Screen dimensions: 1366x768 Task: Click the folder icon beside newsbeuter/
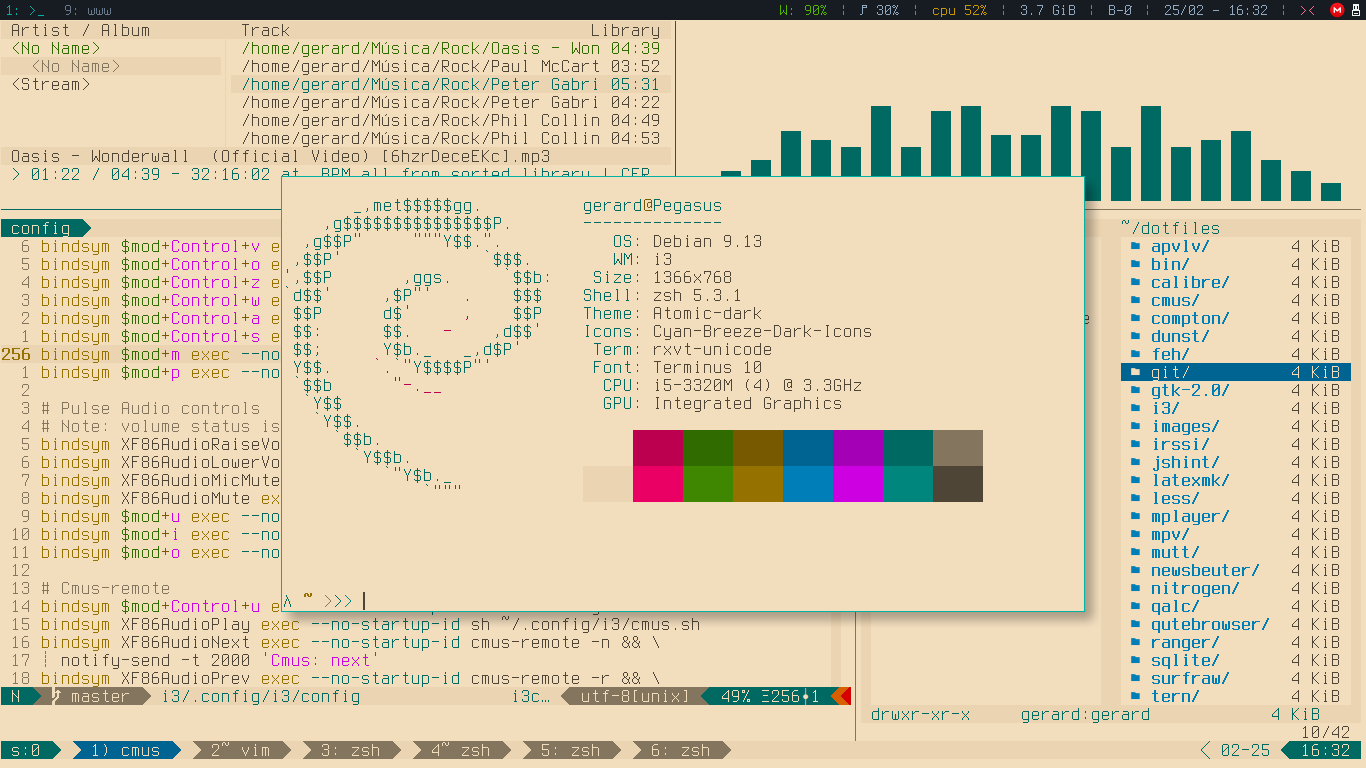pos(1135,570)
